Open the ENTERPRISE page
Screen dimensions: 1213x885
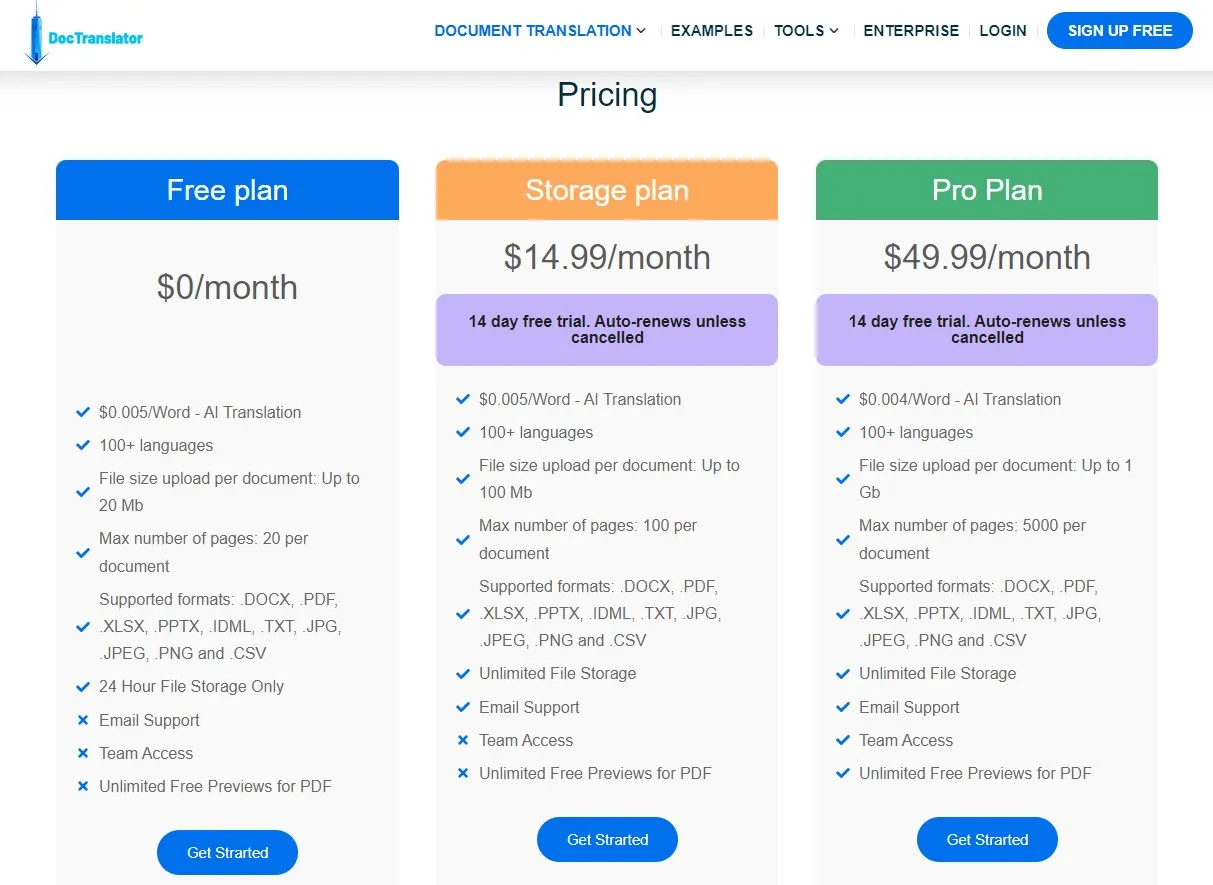click(x=911, y=31)
